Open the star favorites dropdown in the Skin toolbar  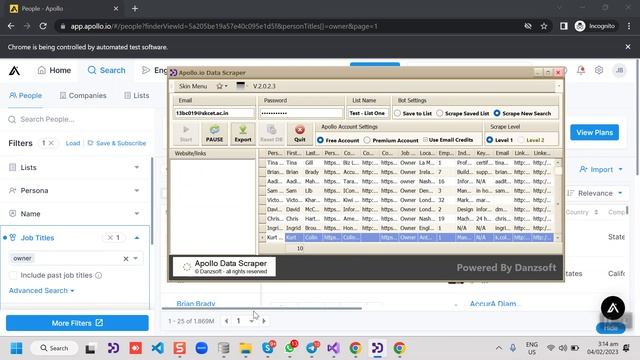click(222, 86)
